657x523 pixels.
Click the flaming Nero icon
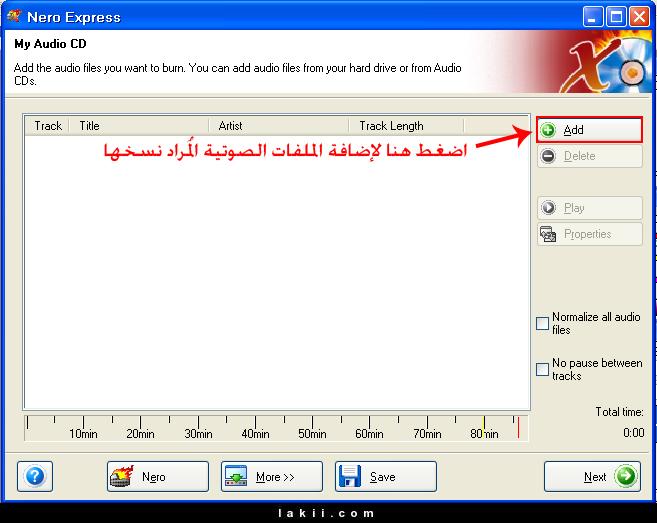[x=122, y=476]
